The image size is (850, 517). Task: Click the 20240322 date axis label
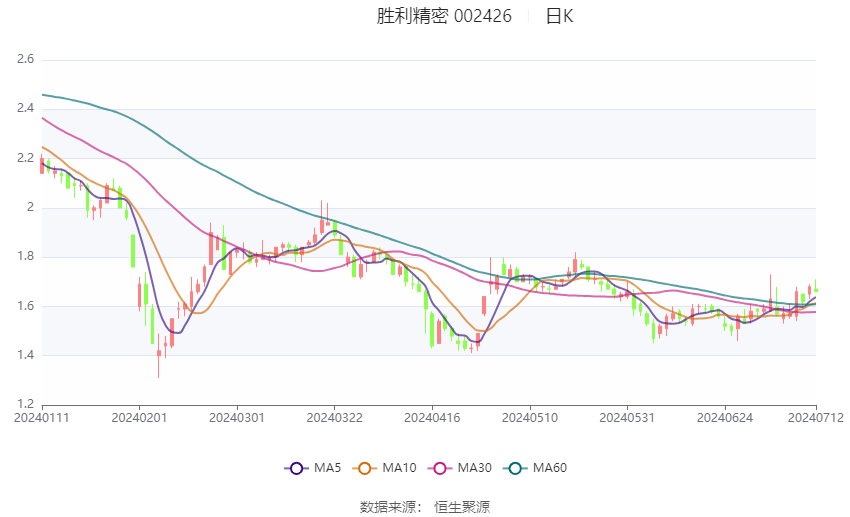pyautogui.click(x=334, y=418)
